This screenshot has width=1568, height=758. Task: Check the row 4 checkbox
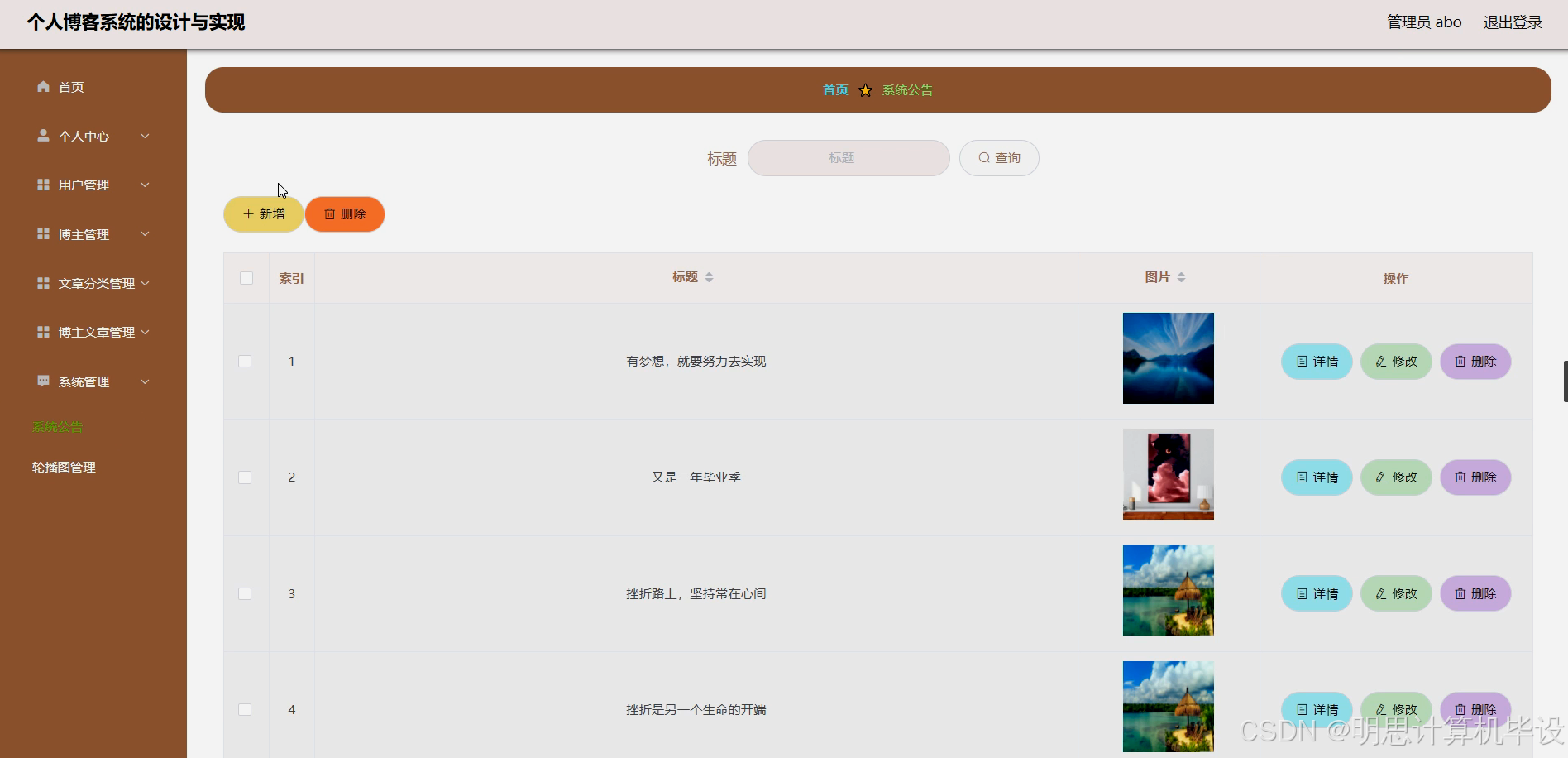[x=245, y=709]
